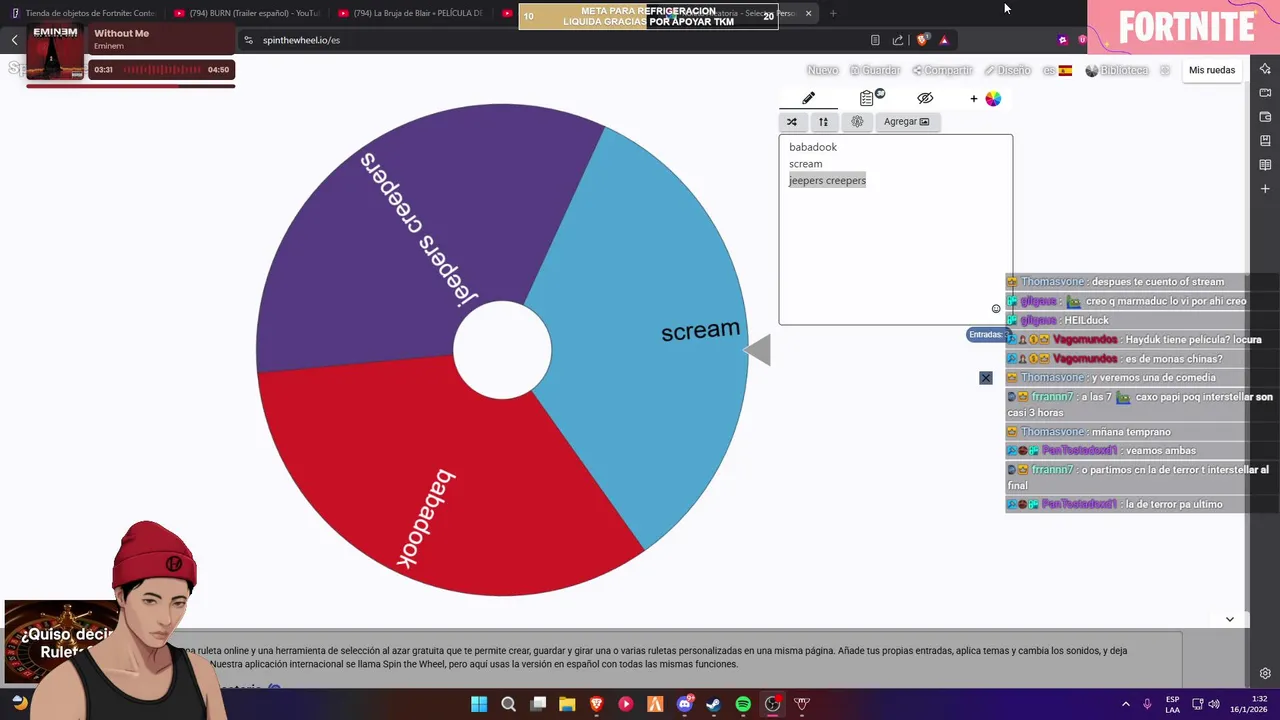Click the red 'babadook' wheel segment
This screenshot has width=1280, height=720.
tap(440, 480)
